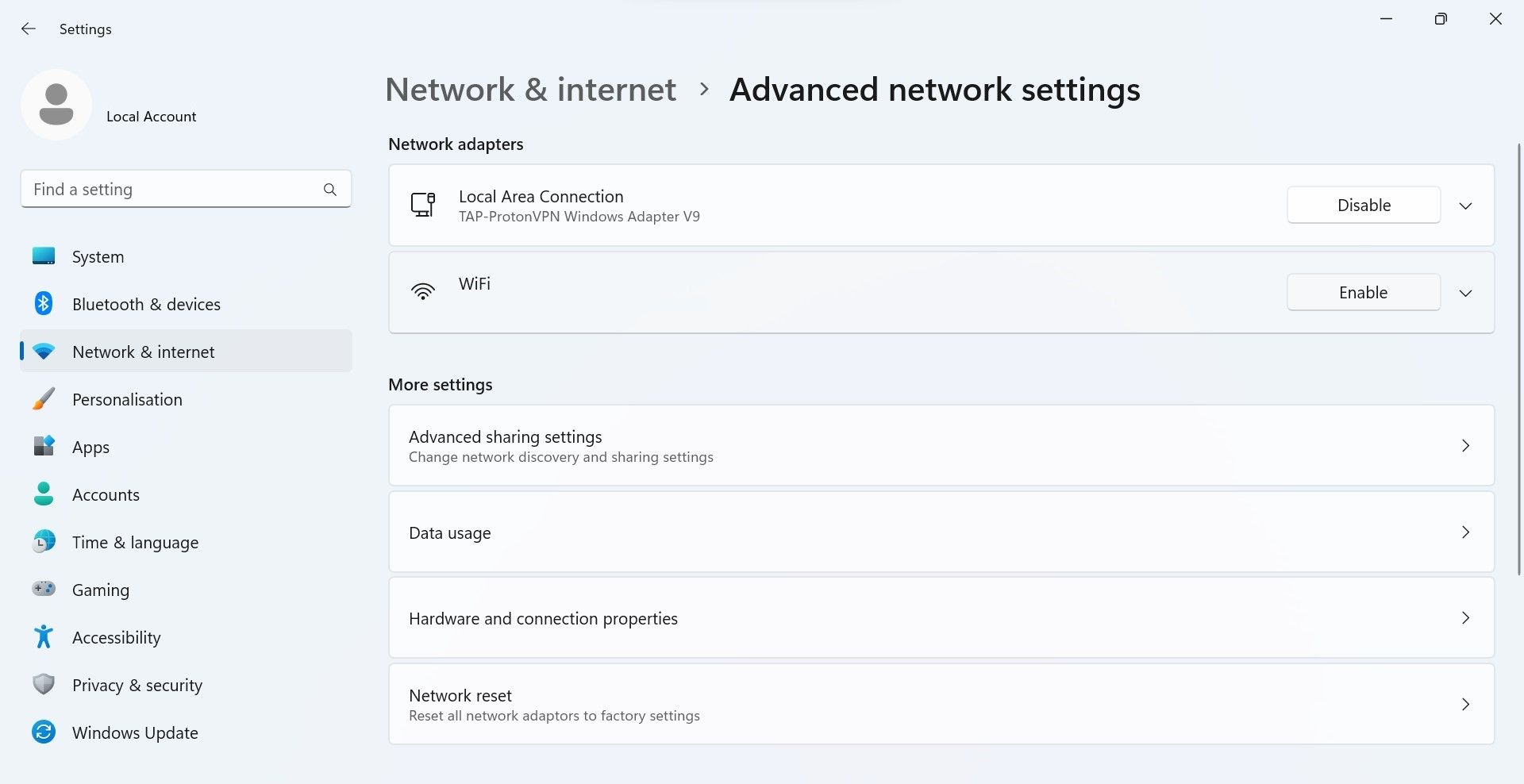Click the Personalisation paintbrush icon
Viewport: 1524px width, 784px height.
click(44, 399)
